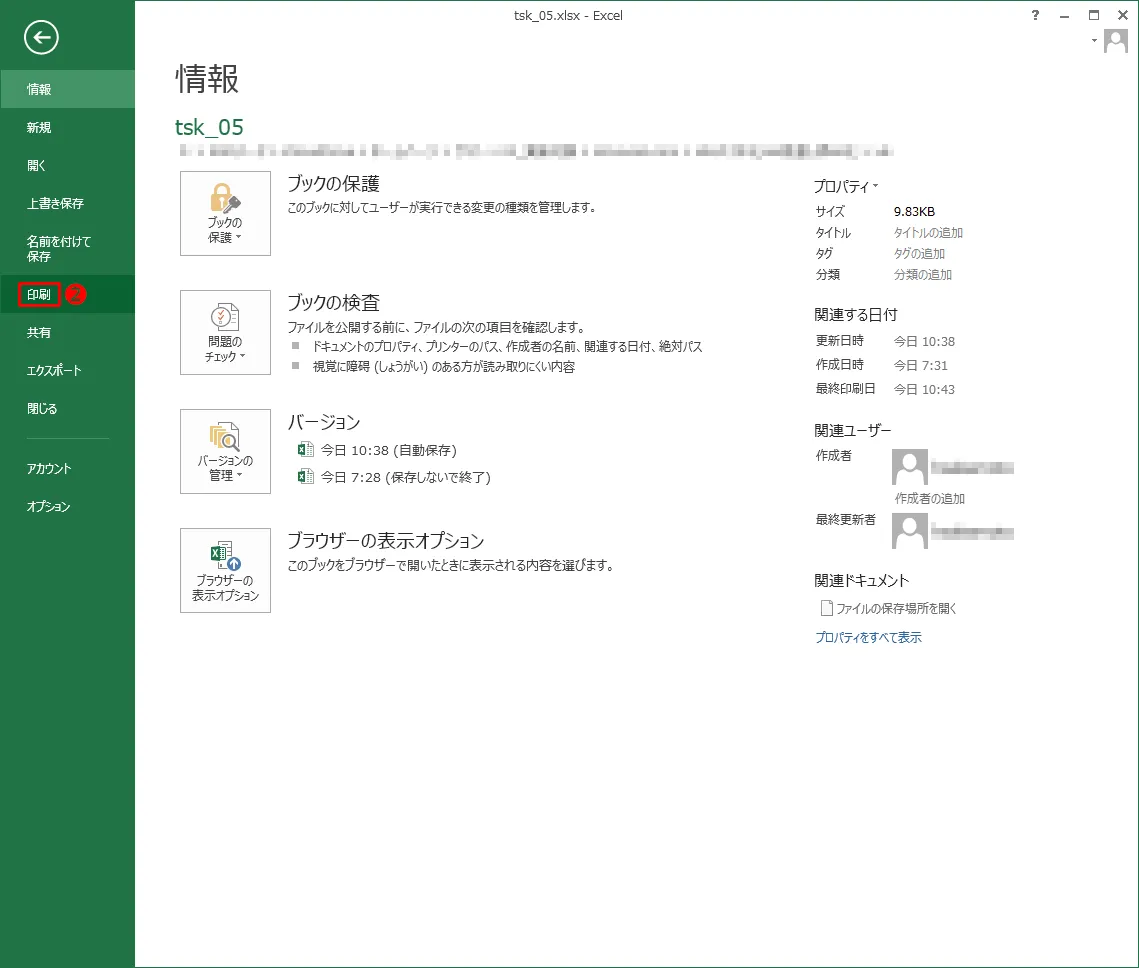Select 新規 in the left sidebar
Screen dimensions: 1139x968
point(67,127)
